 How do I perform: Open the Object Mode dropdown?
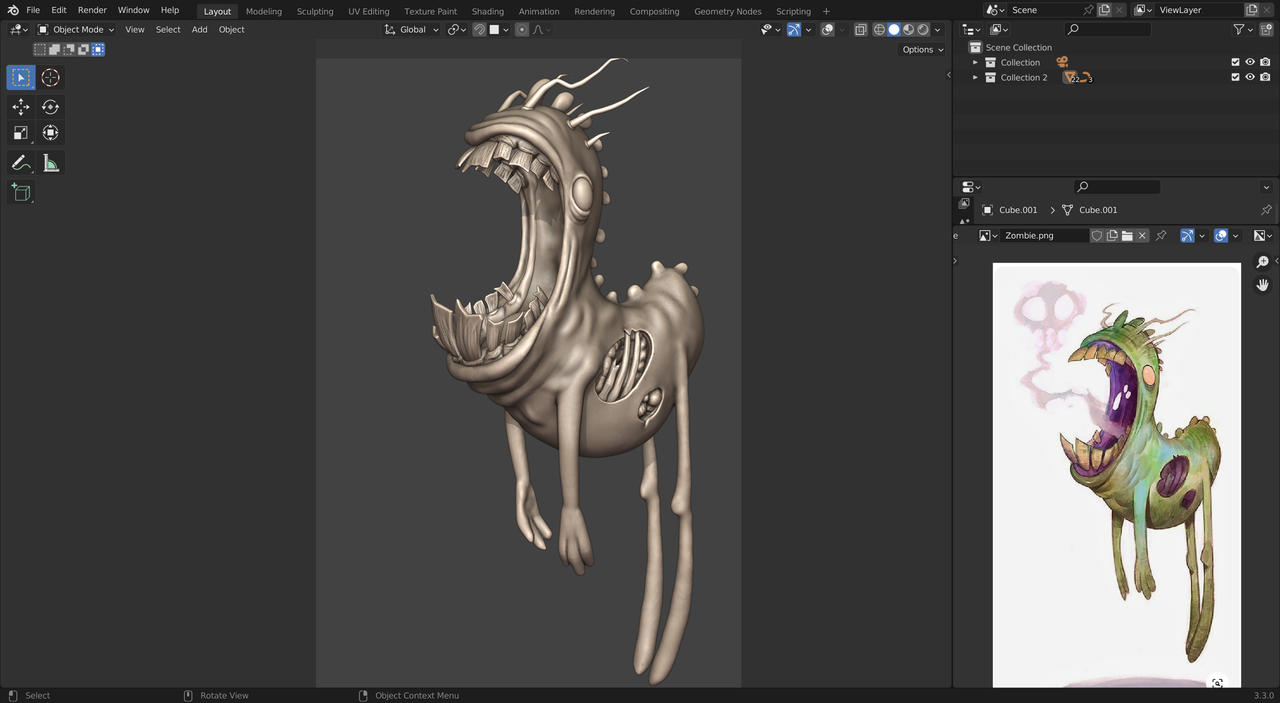point(76,30)
